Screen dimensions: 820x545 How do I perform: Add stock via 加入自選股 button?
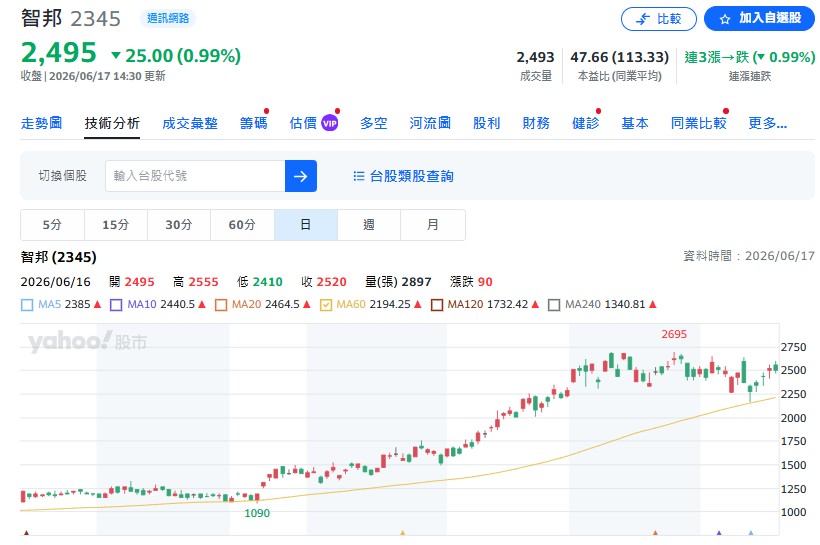[x=759, y=19]
